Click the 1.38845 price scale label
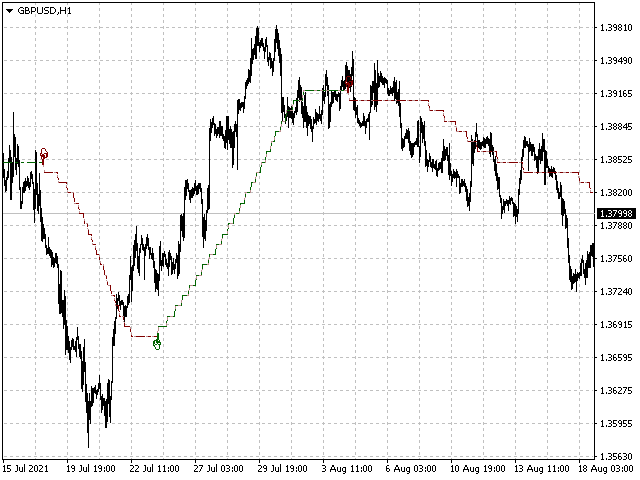Viewport: 640px width, 480px height. (x=616, y=127)
